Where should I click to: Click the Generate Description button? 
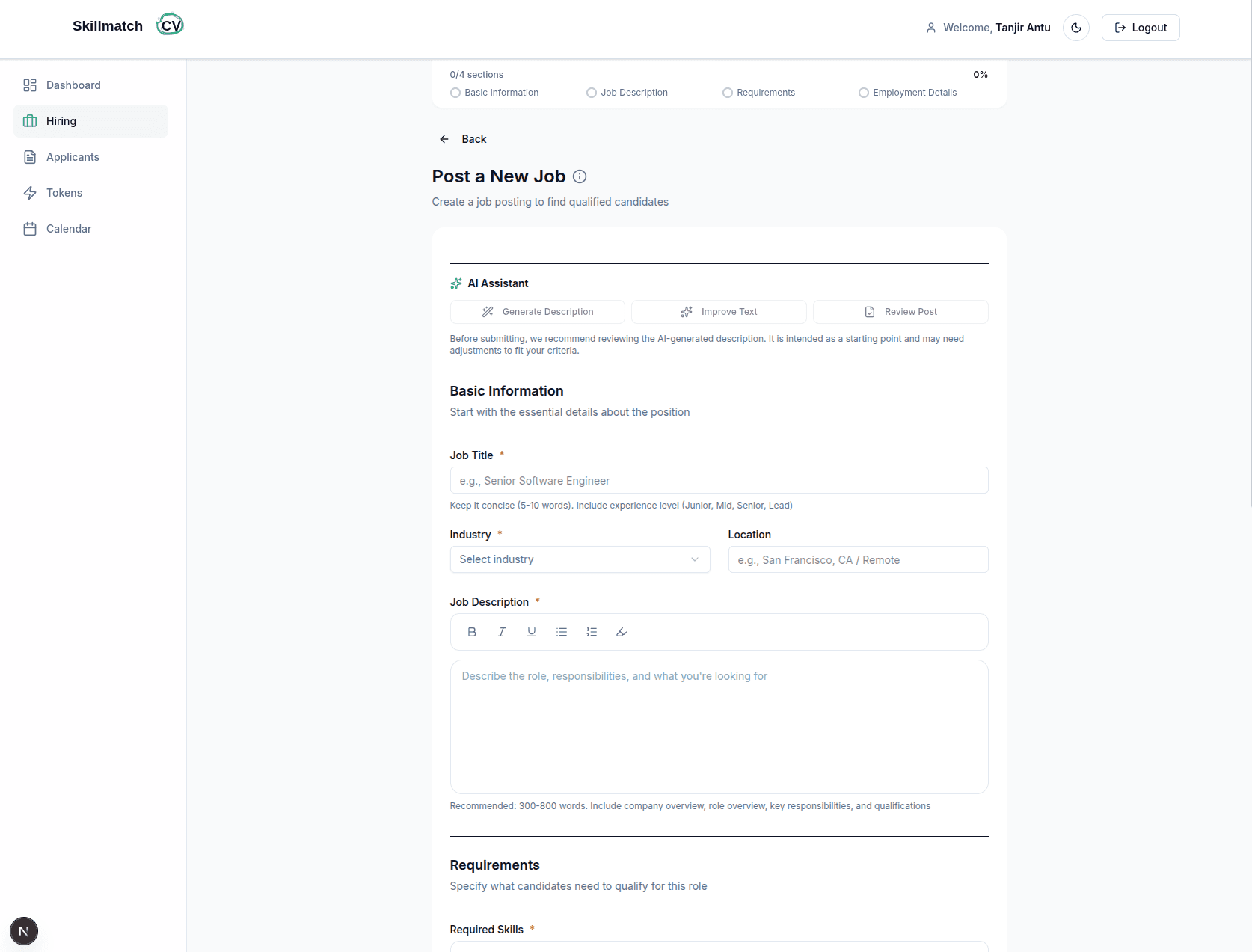537,311
